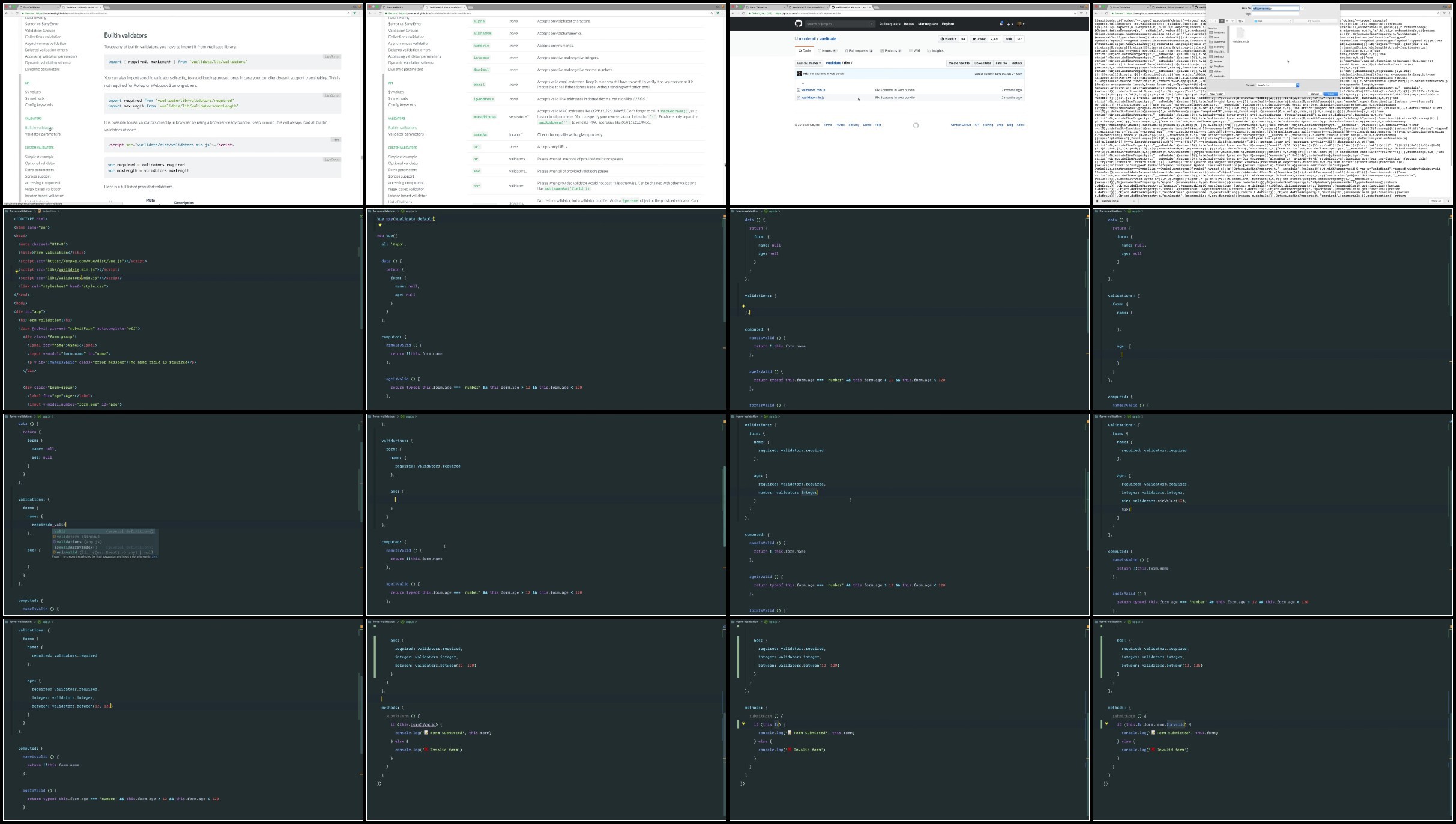
Task: Click New Folder in the Save dialog
Action: point(1216,94)
